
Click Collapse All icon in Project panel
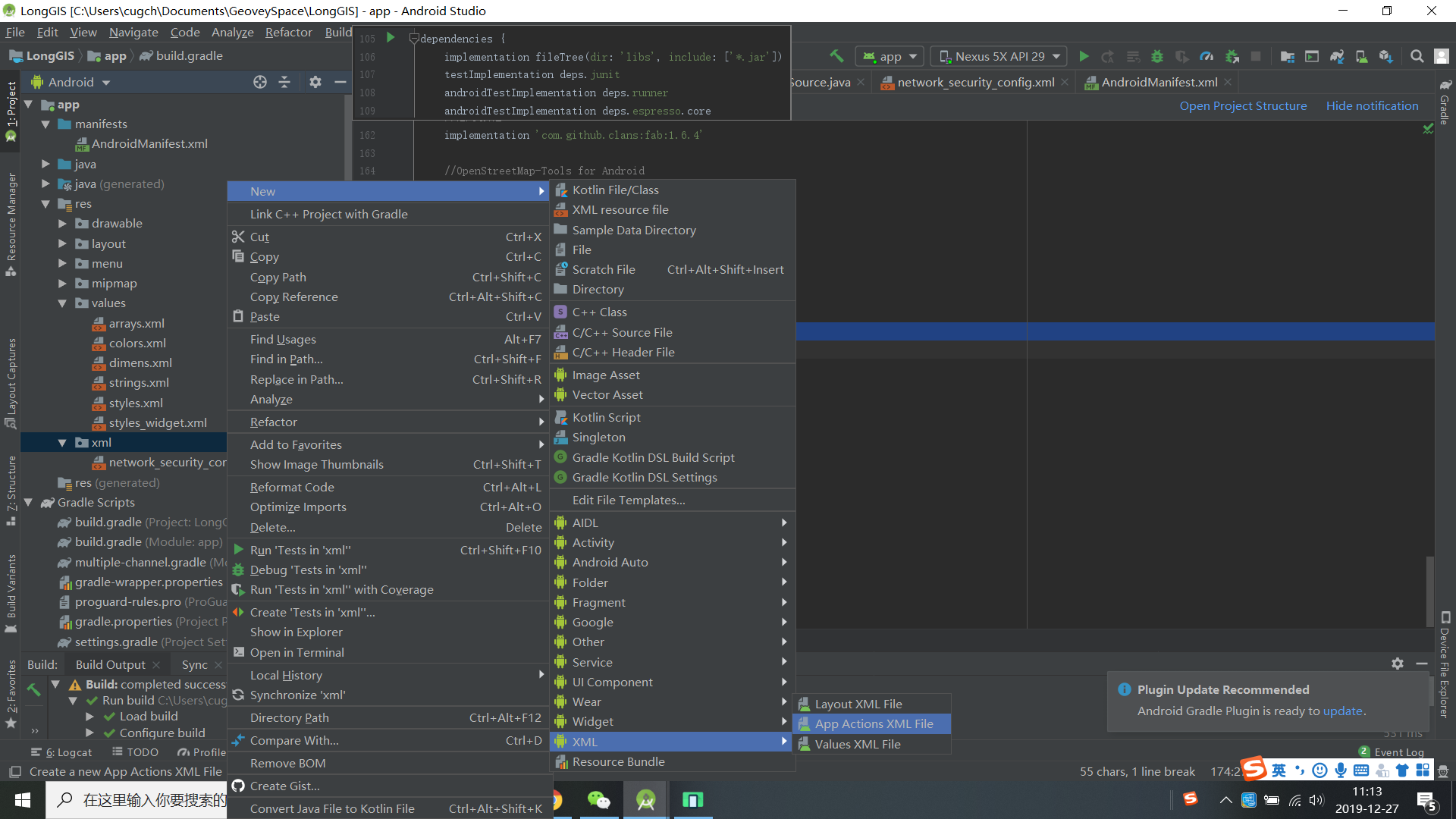284,82
